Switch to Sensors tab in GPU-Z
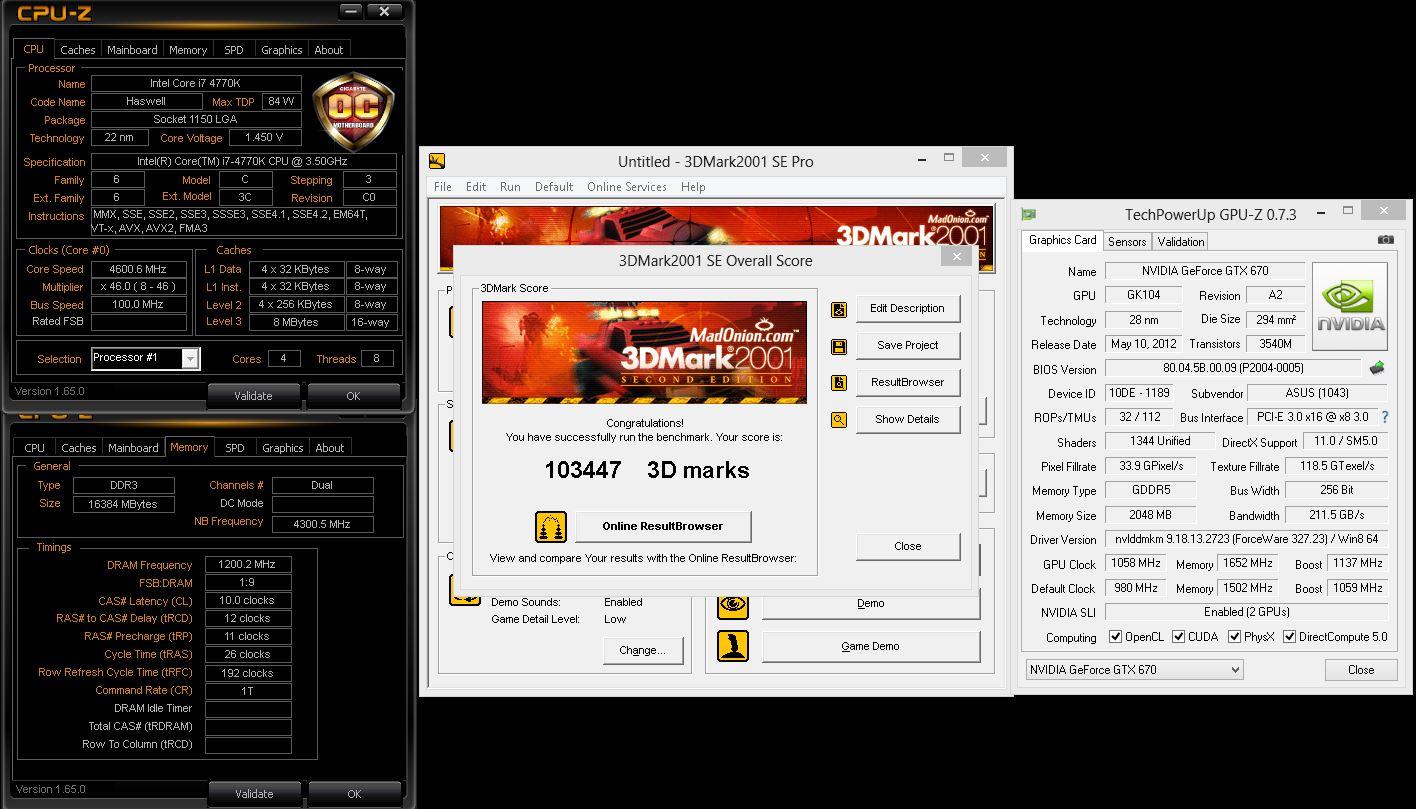 (1127, 242)
